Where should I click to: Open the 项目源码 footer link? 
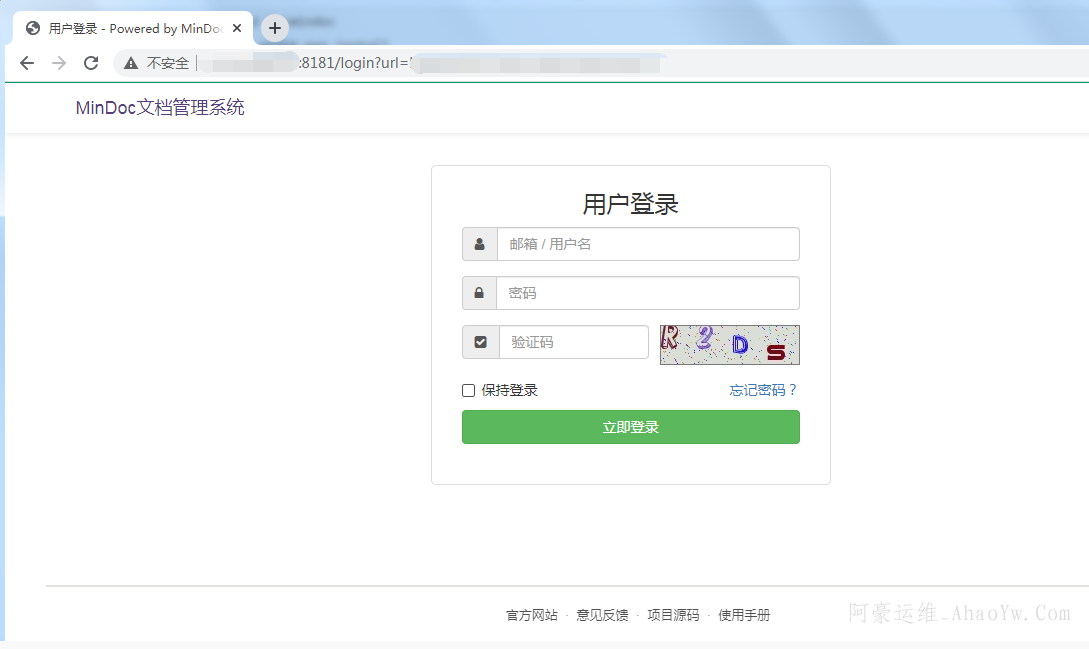(673, 615)
